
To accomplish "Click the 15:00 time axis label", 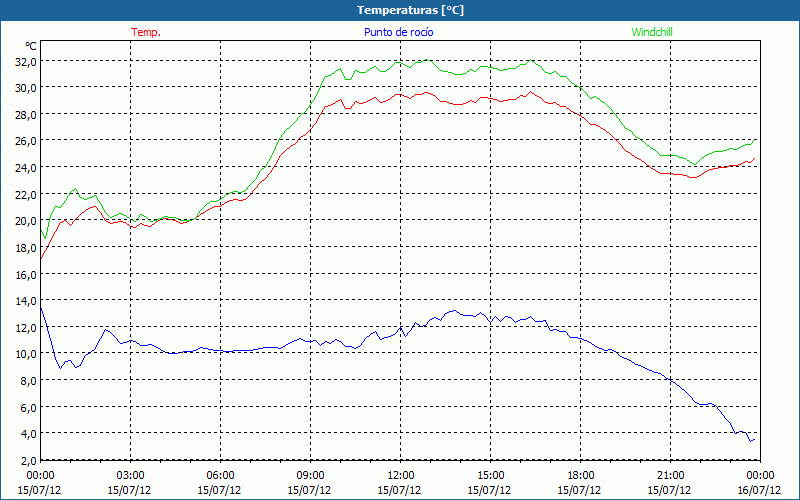I will click(x=490, y=476).
